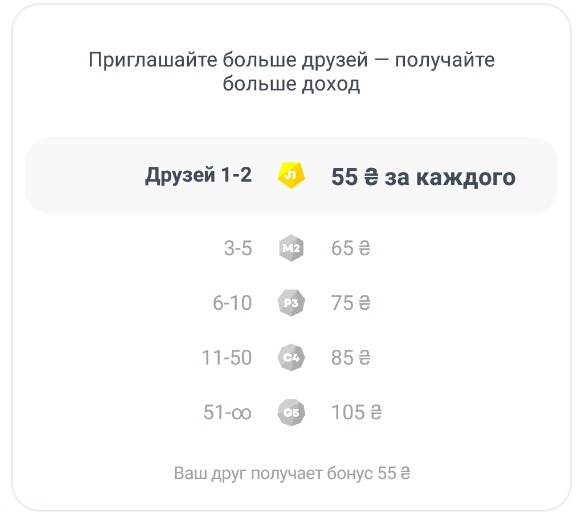
Task: Click the gray C4 level badge
Action: (x=291, y=357)
